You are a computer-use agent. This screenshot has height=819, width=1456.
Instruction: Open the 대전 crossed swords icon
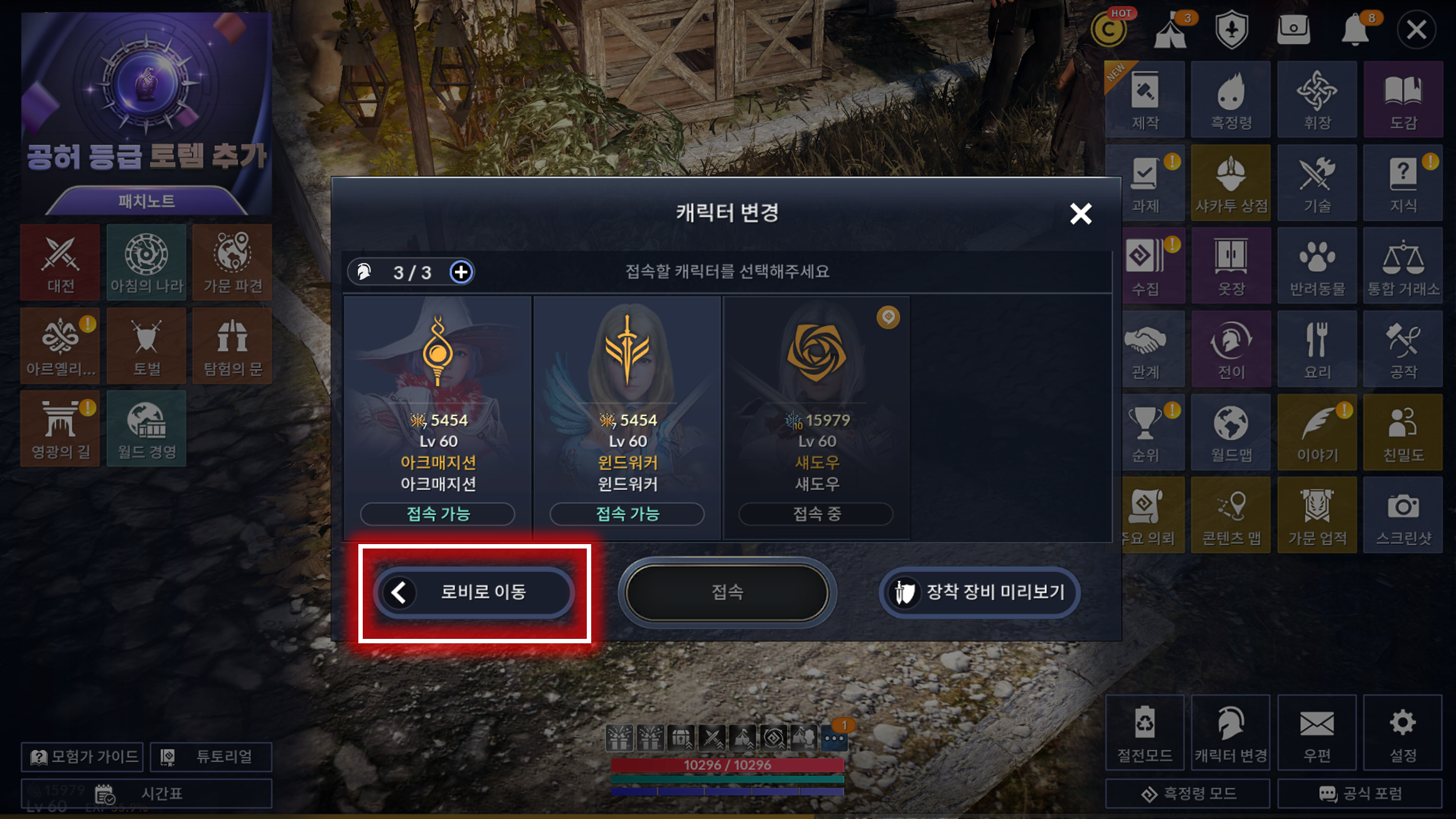[x=60, y=262]
